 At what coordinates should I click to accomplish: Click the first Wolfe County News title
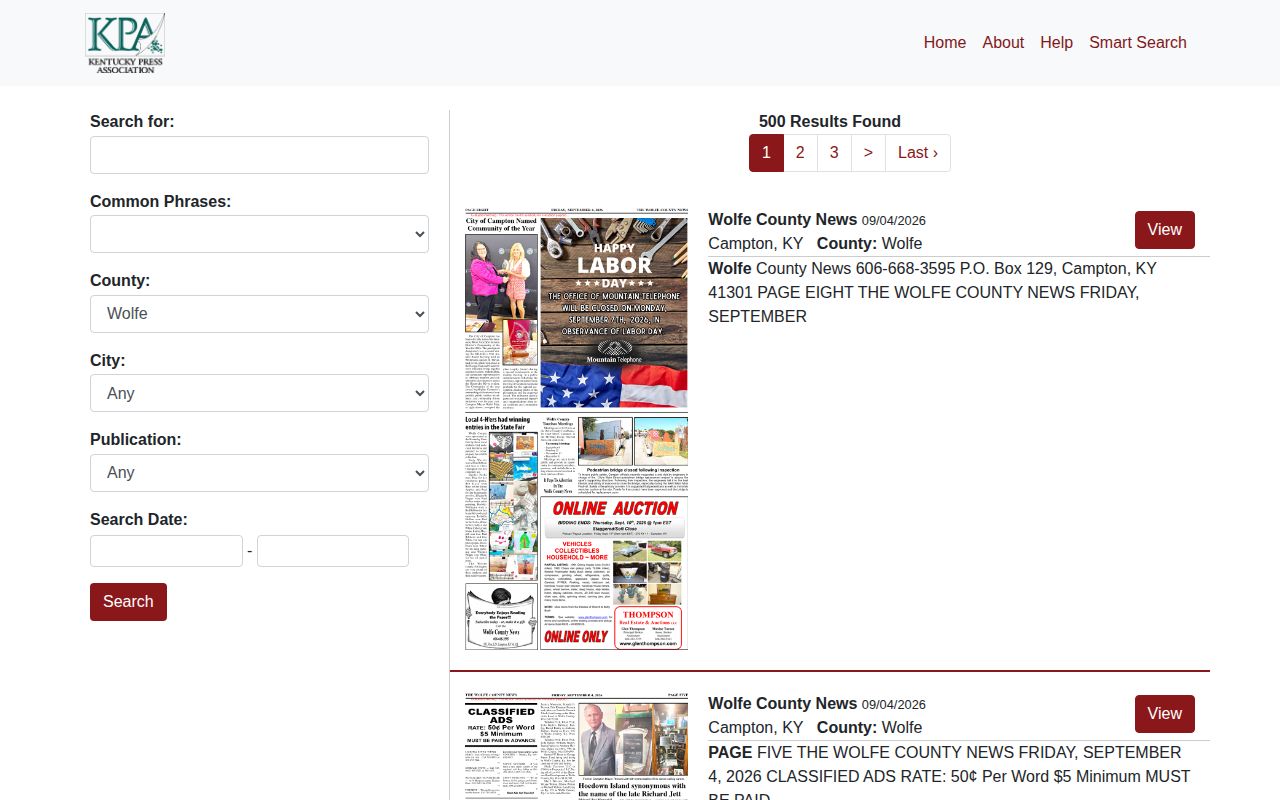point(783,220)
